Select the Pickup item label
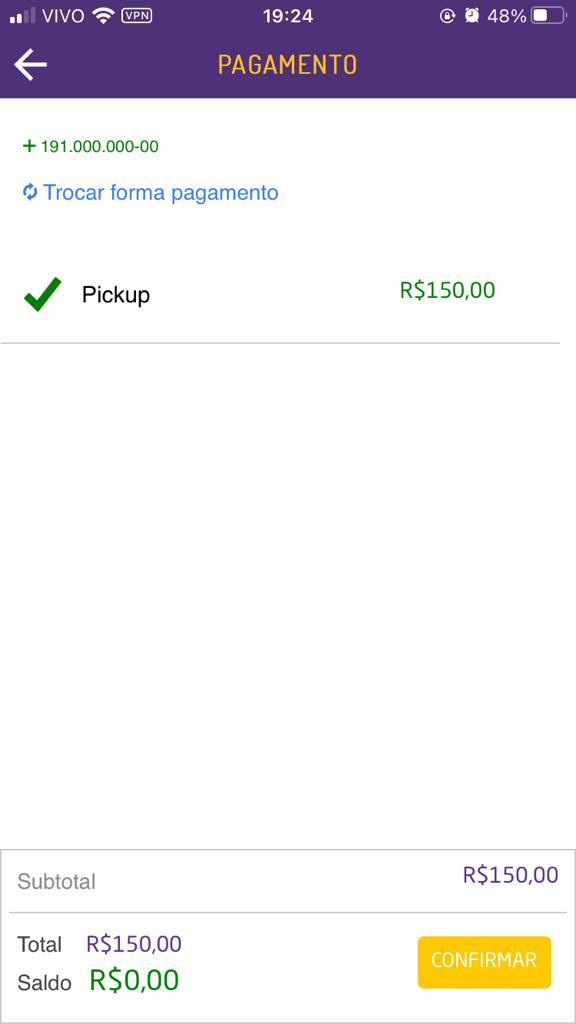The width and height of the screenshot is (576, 1024). pos(116,295)
